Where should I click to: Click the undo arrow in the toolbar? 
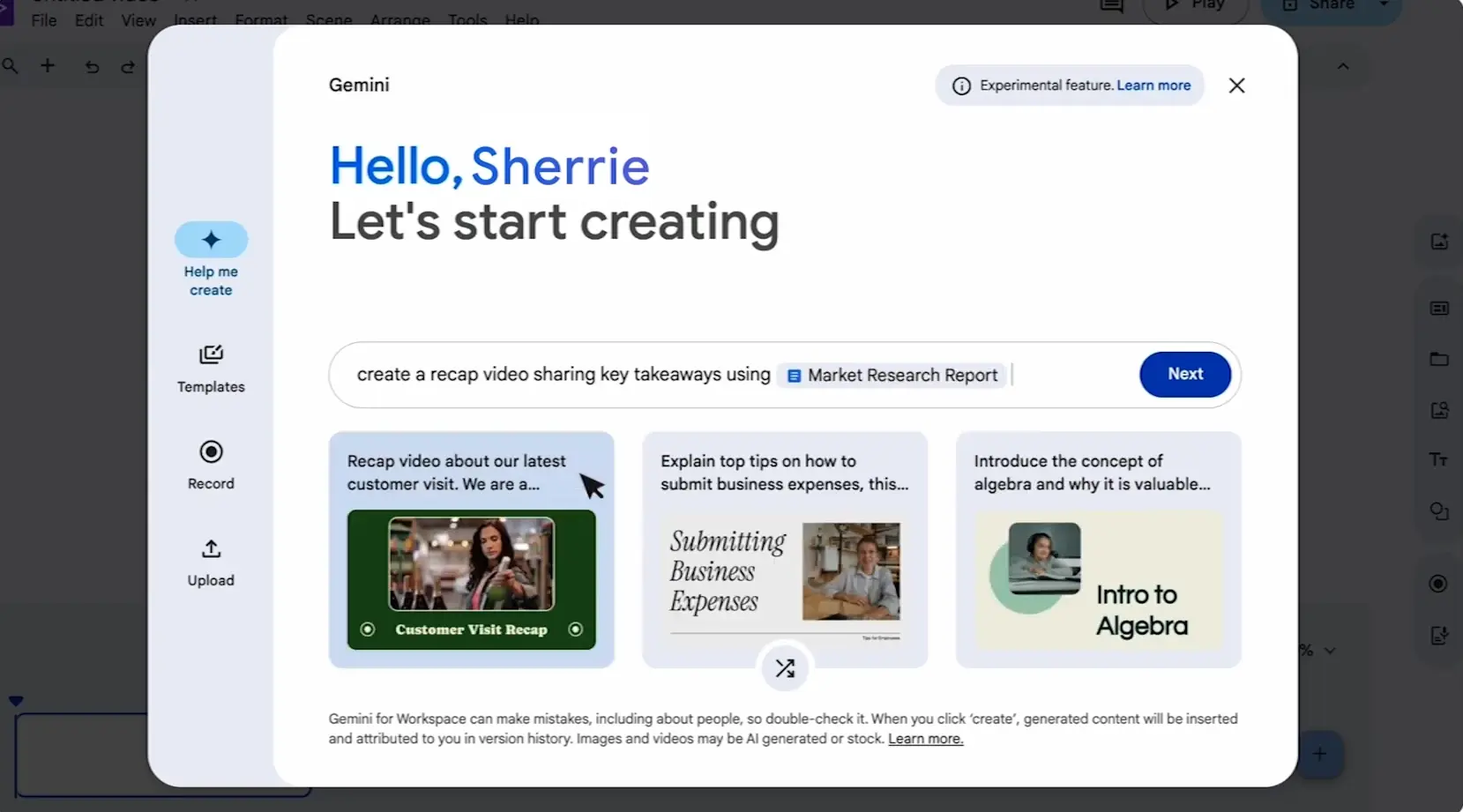tap(92, 66)
